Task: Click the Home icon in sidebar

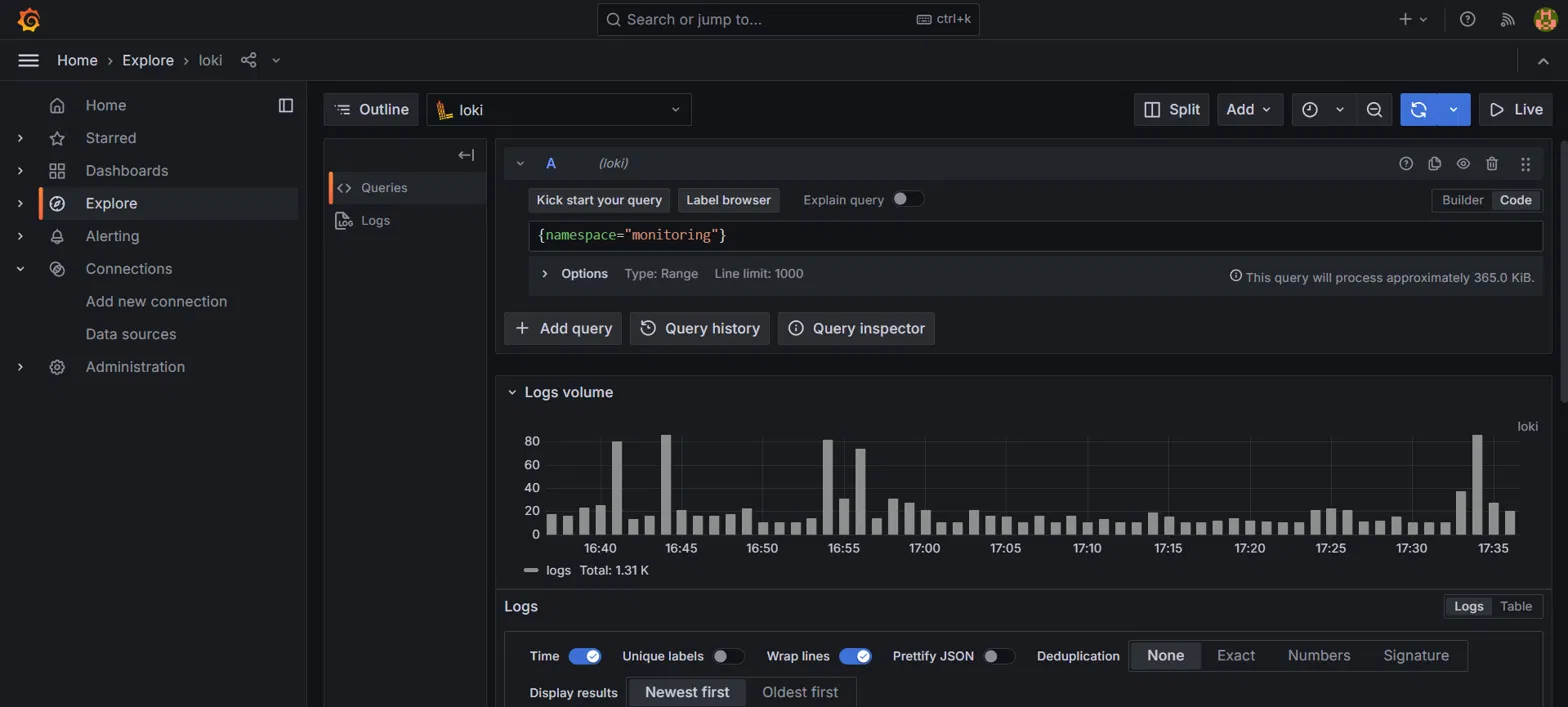Action: tap(57, 105)
